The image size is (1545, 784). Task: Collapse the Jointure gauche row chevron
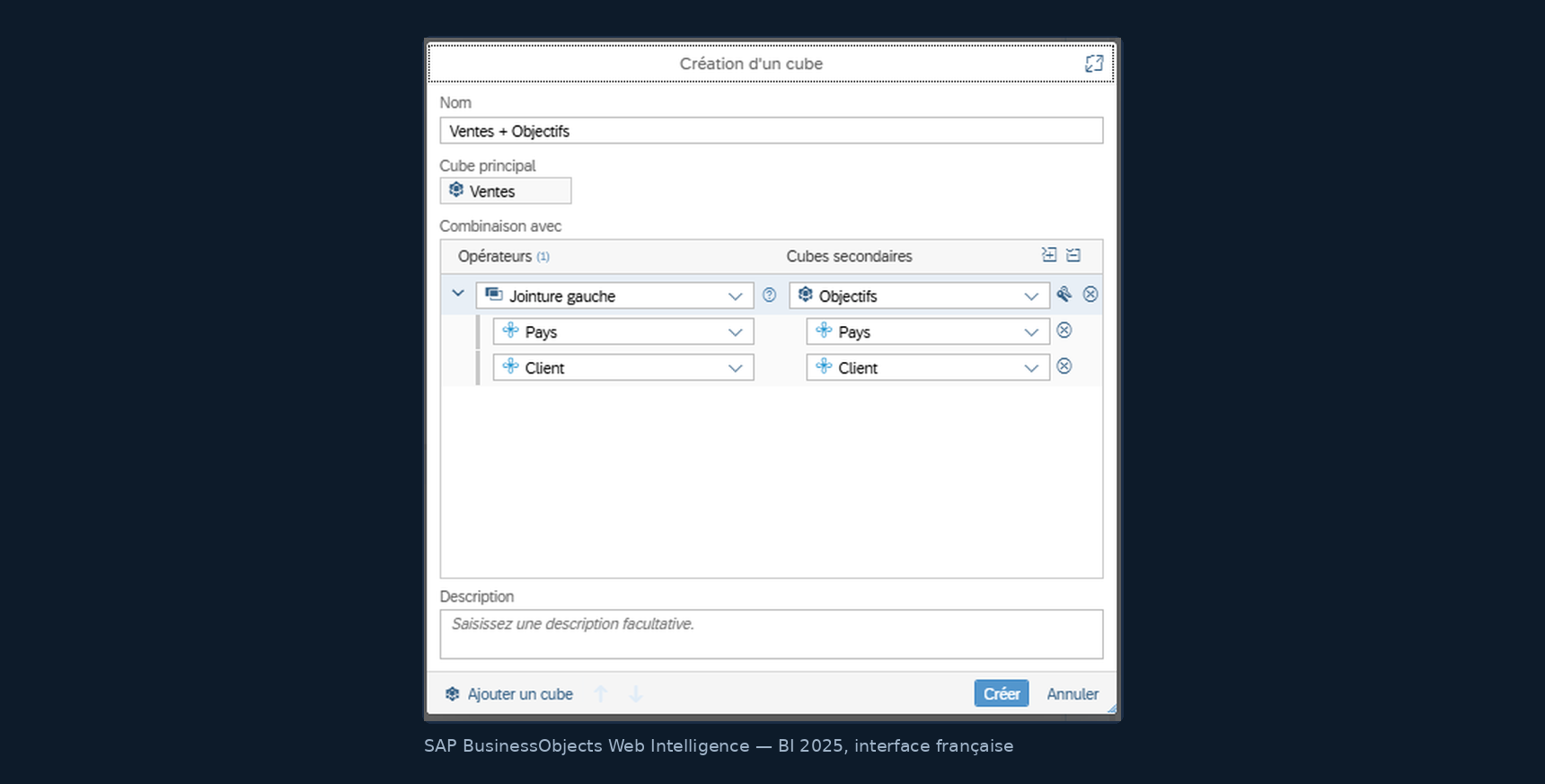[458, 294]
